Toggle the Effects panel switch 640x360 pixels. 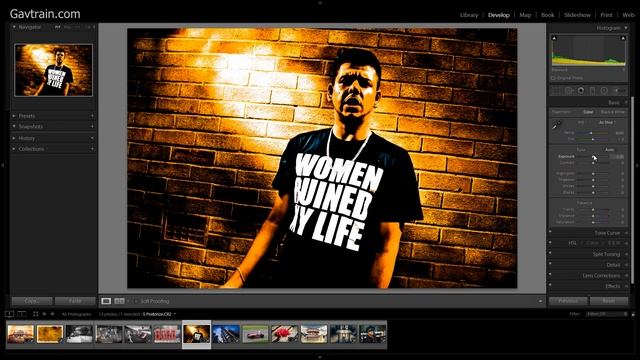(x=550, y=285)
